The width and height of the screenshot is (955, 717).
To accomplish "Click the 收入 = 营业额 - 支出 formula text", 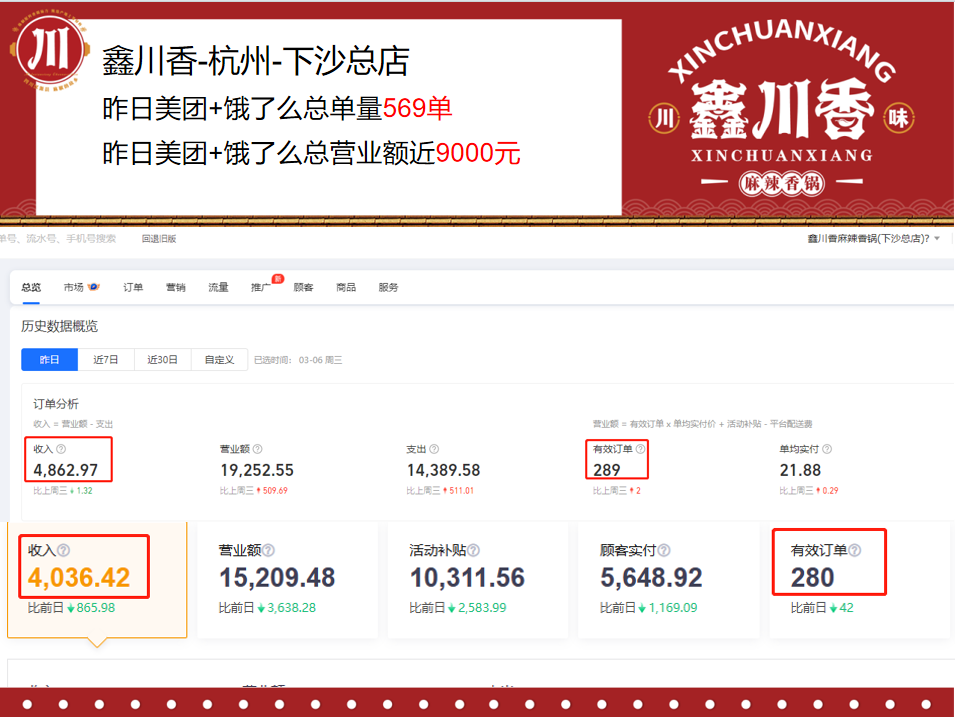I will click(73, 424).
